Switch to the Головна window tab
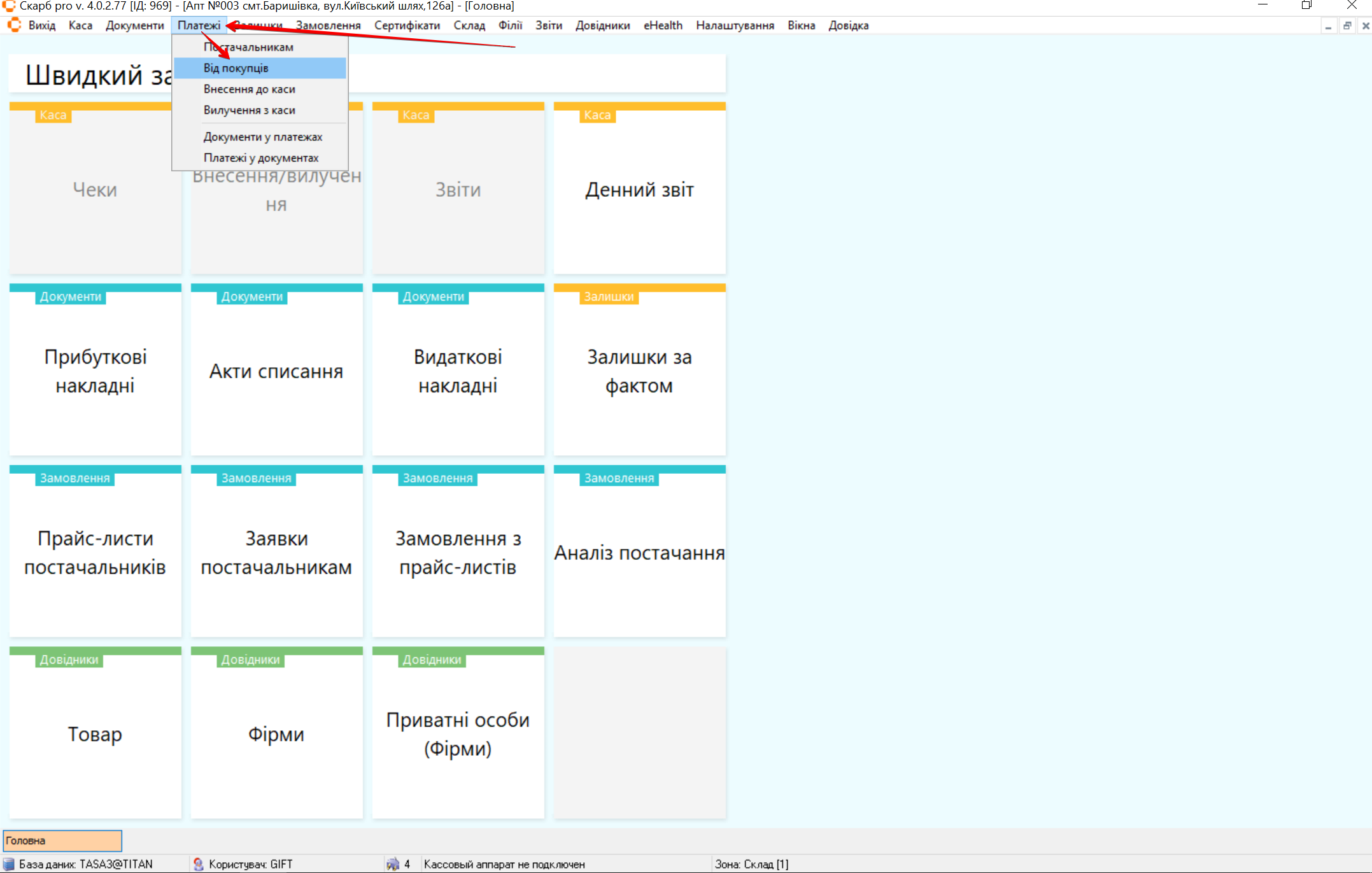1372x873 pixels. click(x=62, y=841)
